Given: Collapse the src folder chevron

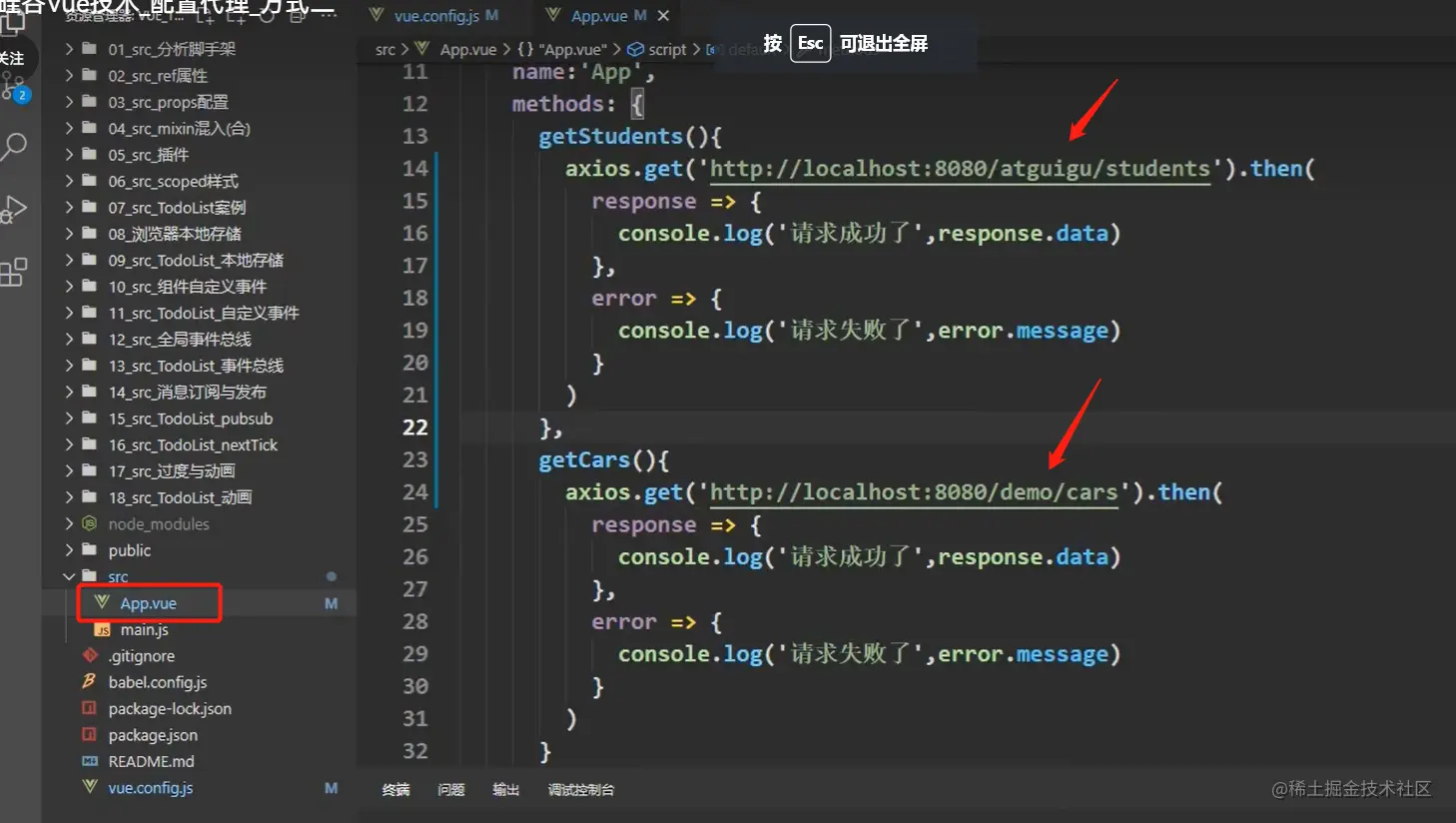Looking at the screenshot, I should [69, 576].
